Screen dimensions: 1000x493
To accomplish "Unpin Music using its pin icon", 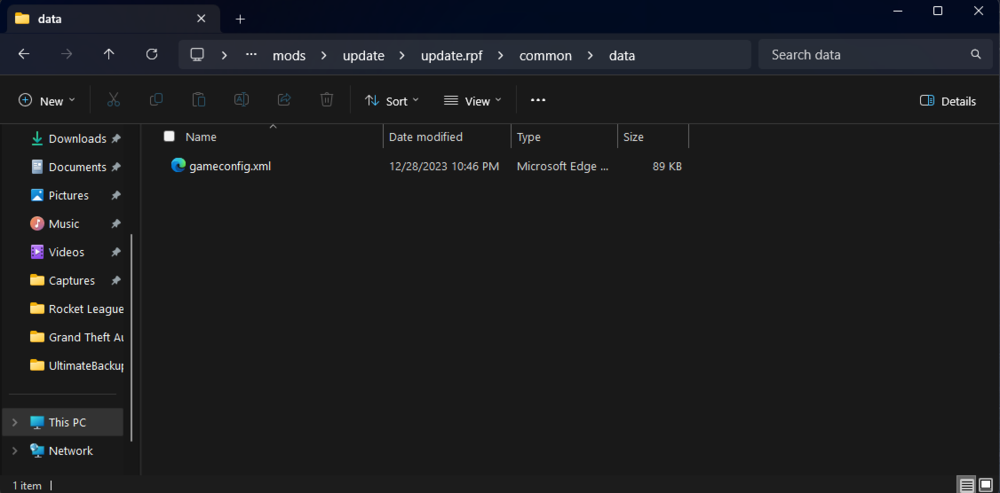I will click(x=115, y=224).
